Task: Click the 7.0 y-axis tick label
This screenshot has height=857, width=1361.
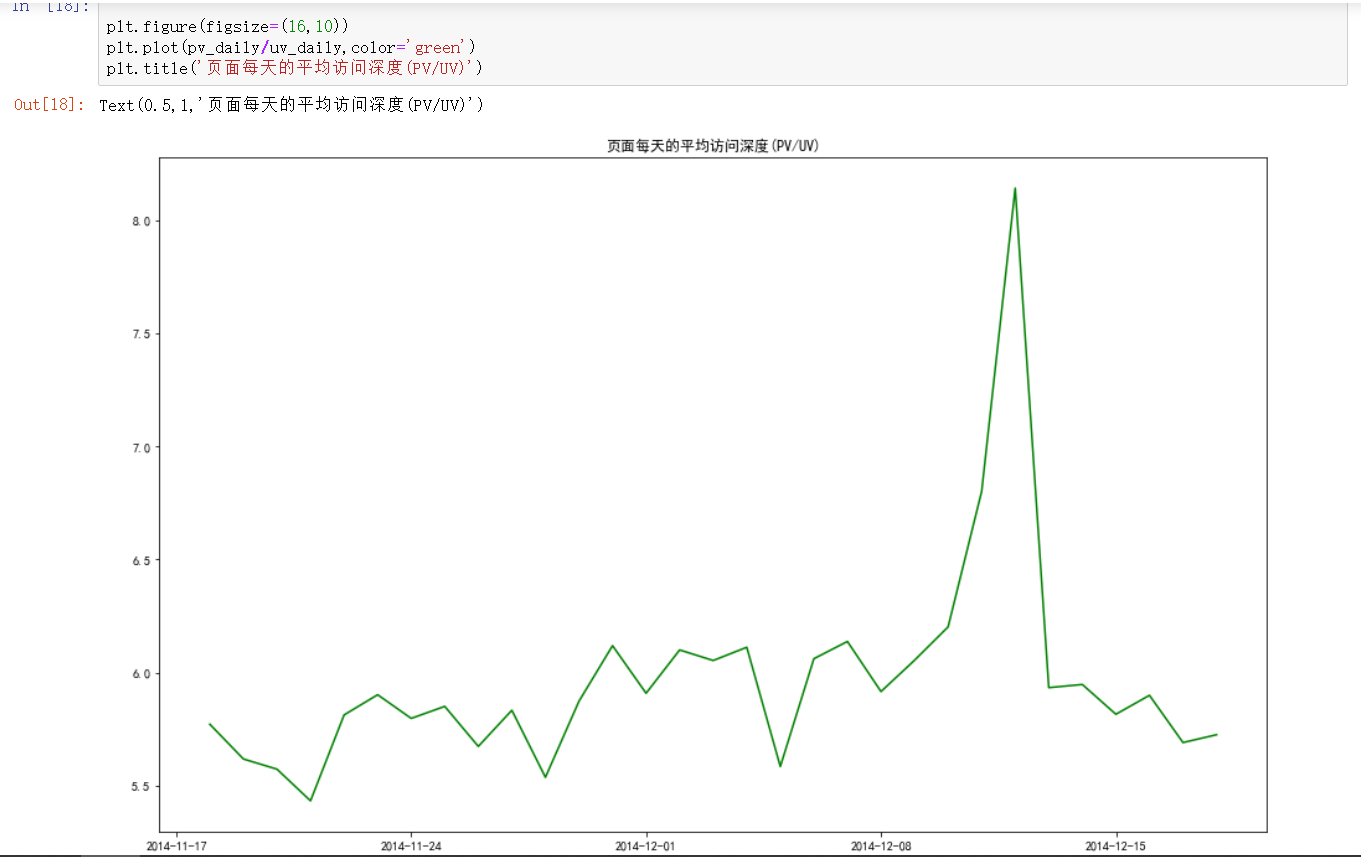Action: click(x=139, y=447)
